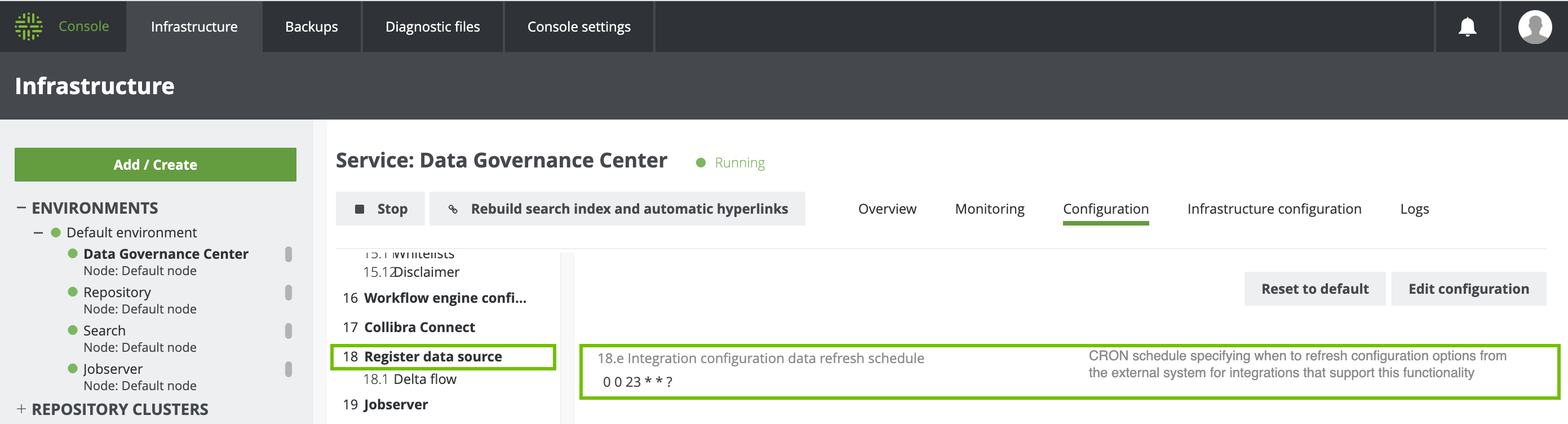Switch to the Backups menu
The width and height of the screenshot is (1568, 424).
(311, 27)
